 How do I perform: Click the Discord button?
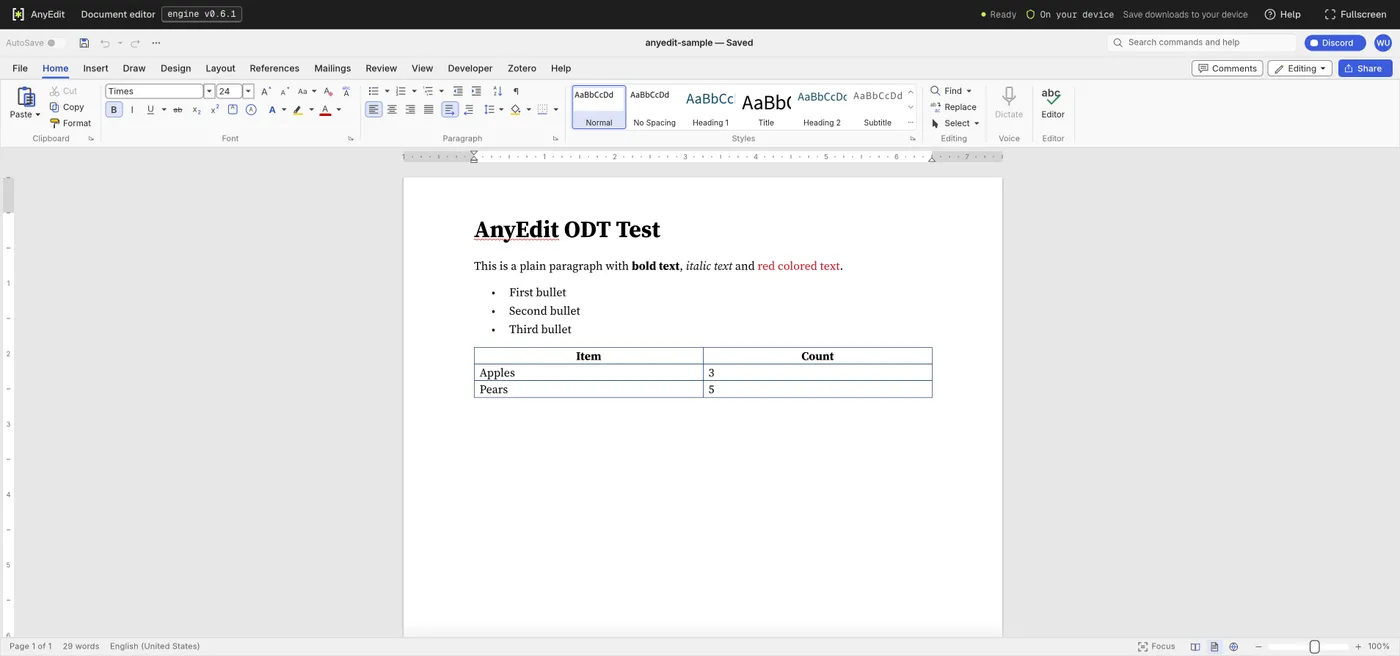point(1335,43)
